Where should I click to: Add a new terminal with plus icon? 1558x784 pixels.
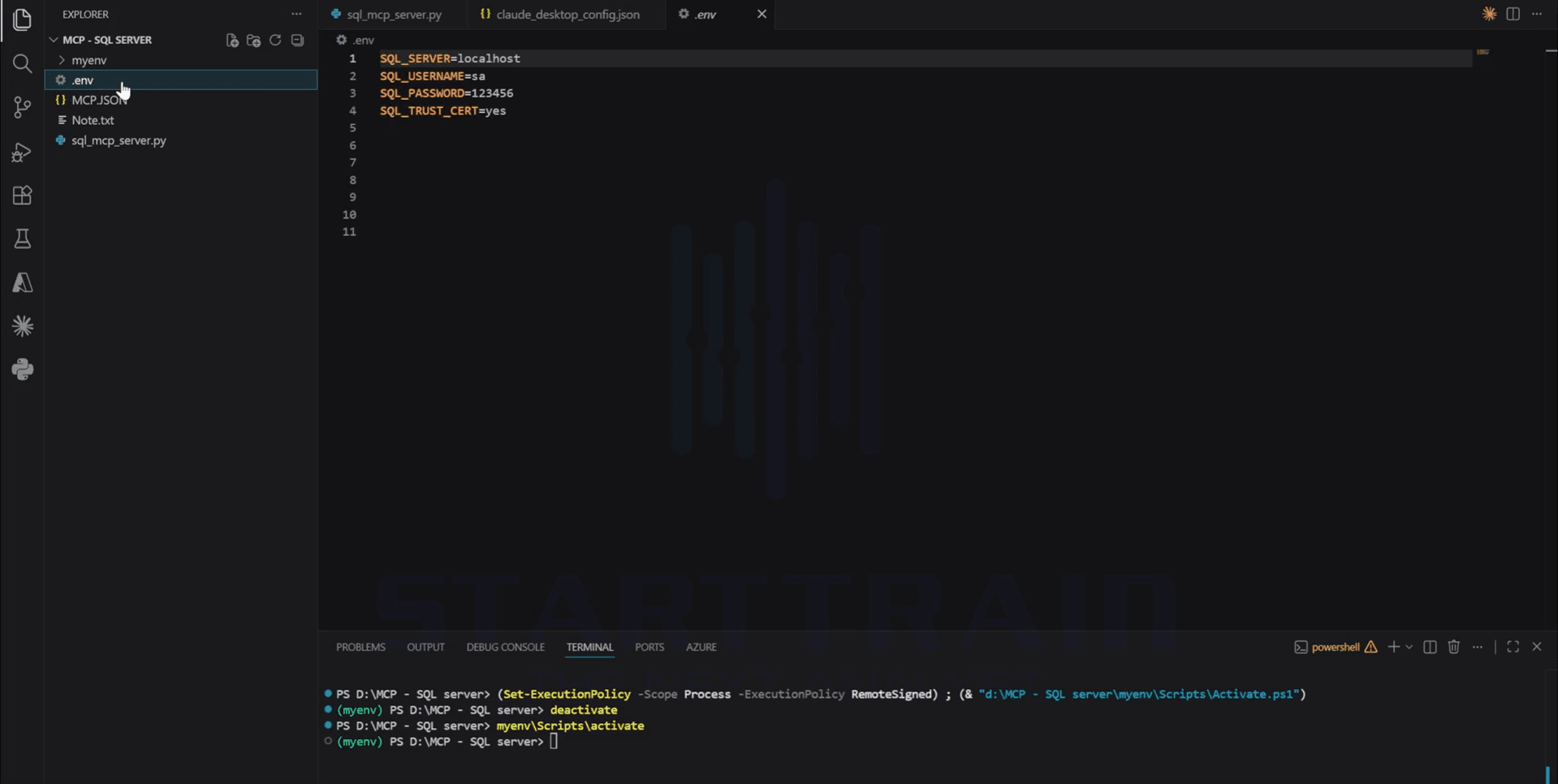pos(1393,647)
